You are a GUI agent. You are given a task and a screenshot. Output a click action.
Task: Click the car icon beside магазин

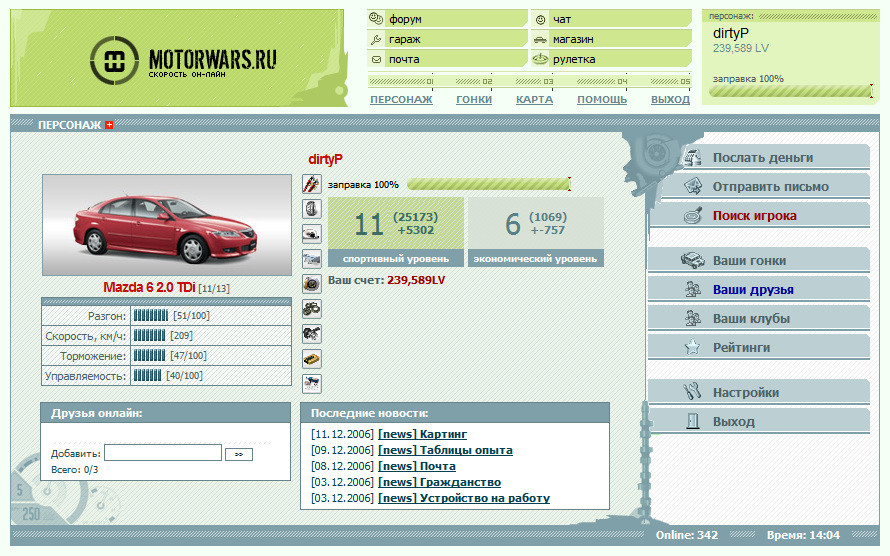[541, 39]
